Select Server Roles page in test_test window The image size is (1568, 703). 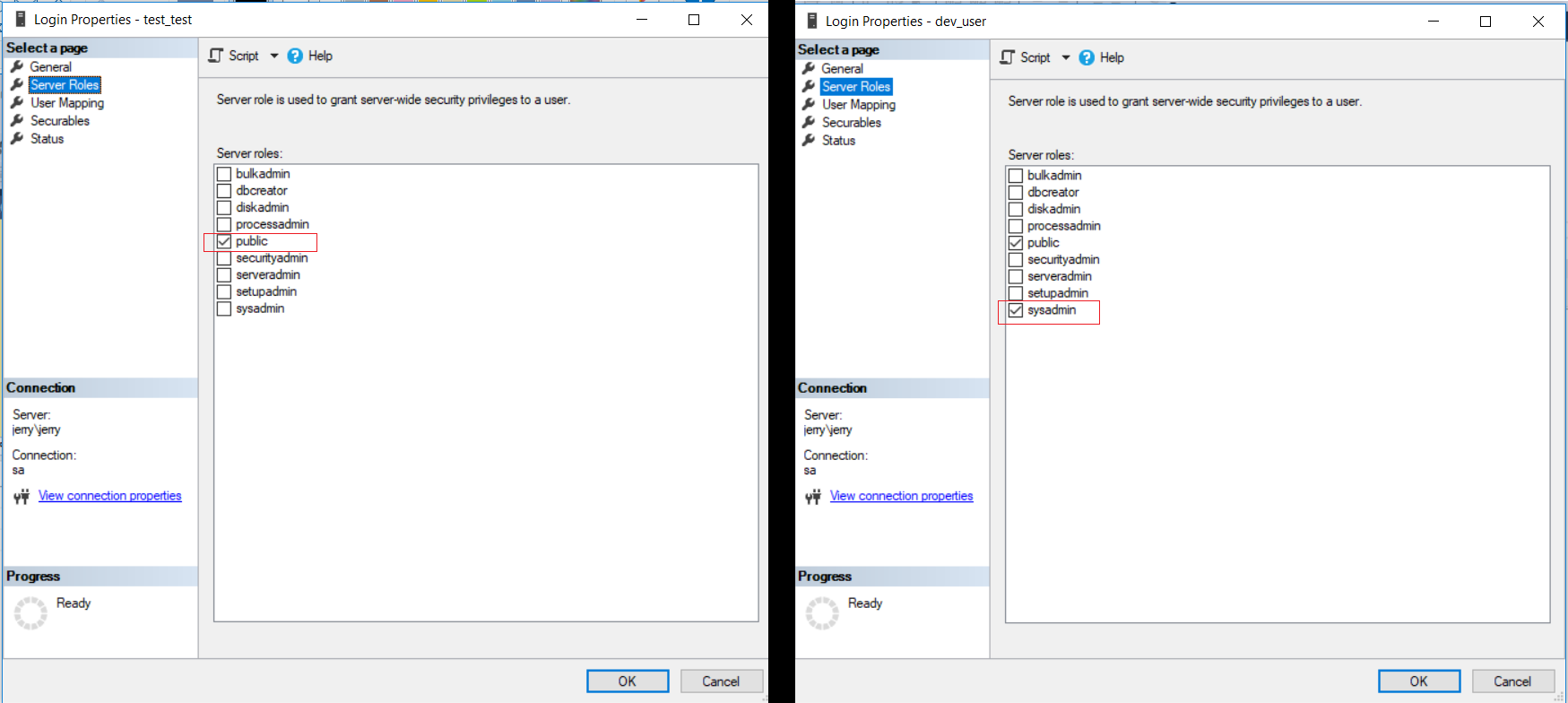click(65, 84)
